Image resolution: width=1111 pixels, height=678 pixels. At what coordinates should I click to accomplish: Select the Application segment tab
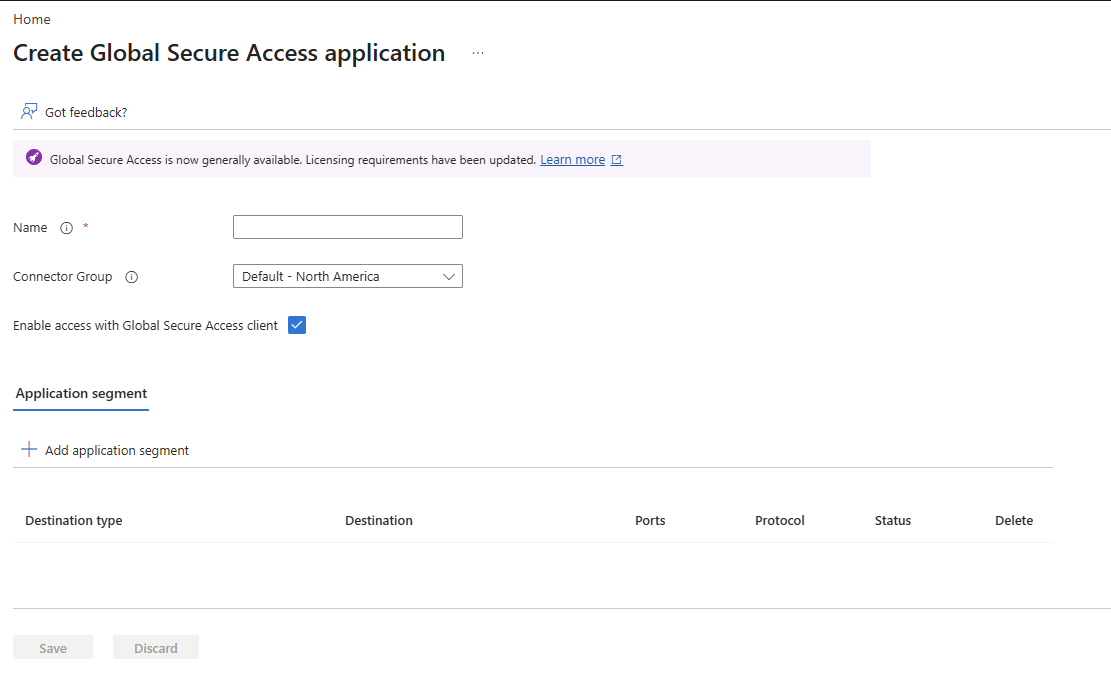coord(81,393)
